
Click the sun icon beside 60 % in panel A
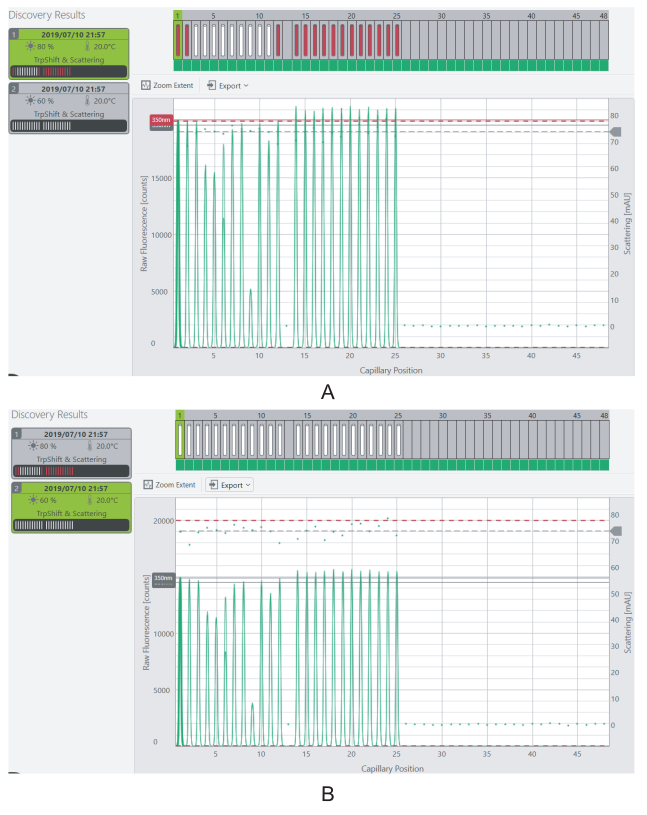pyautogui.click(x=31, y=100)
